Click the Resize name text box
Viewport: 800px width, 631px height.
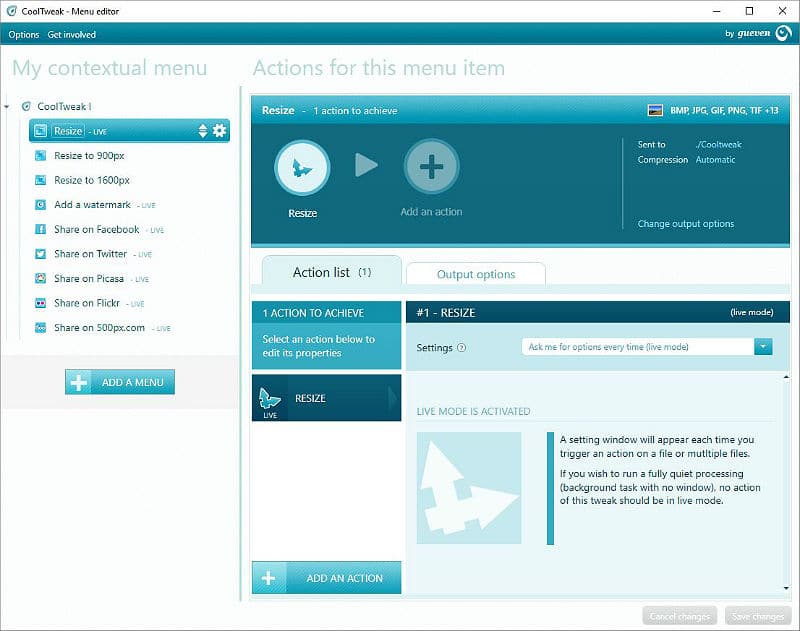68,131
